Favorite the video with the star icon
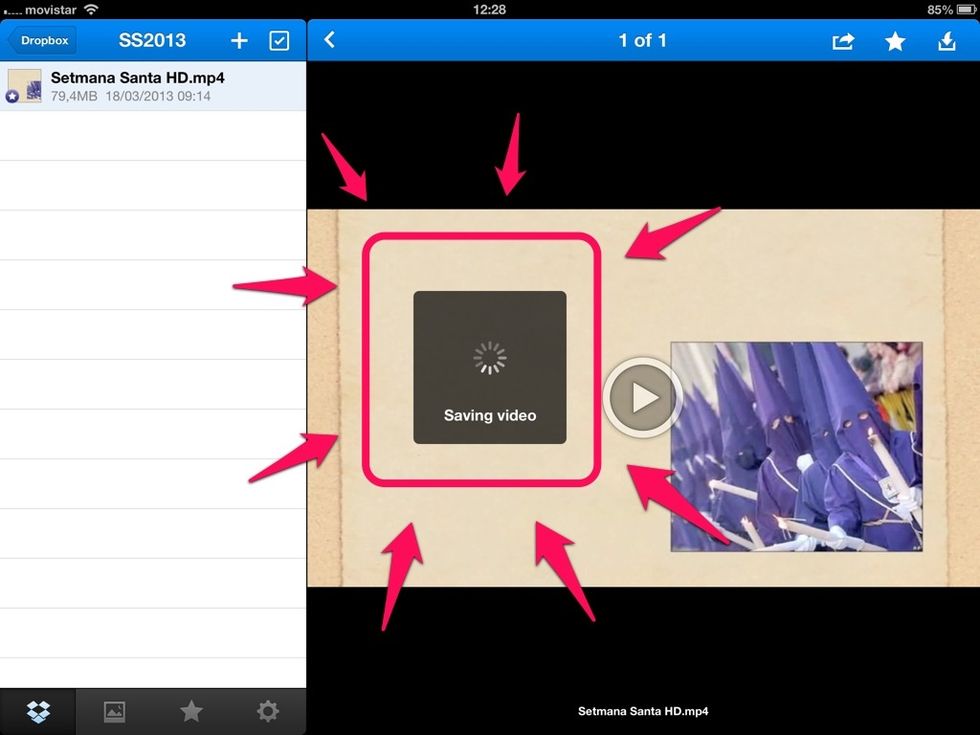980x735 pixels. [895, 41]
